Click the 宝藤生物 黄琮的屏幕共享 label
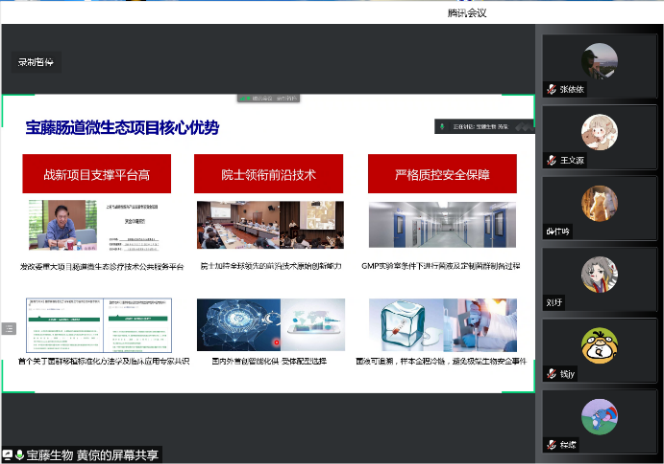664x464 pixels. (92, 455)
